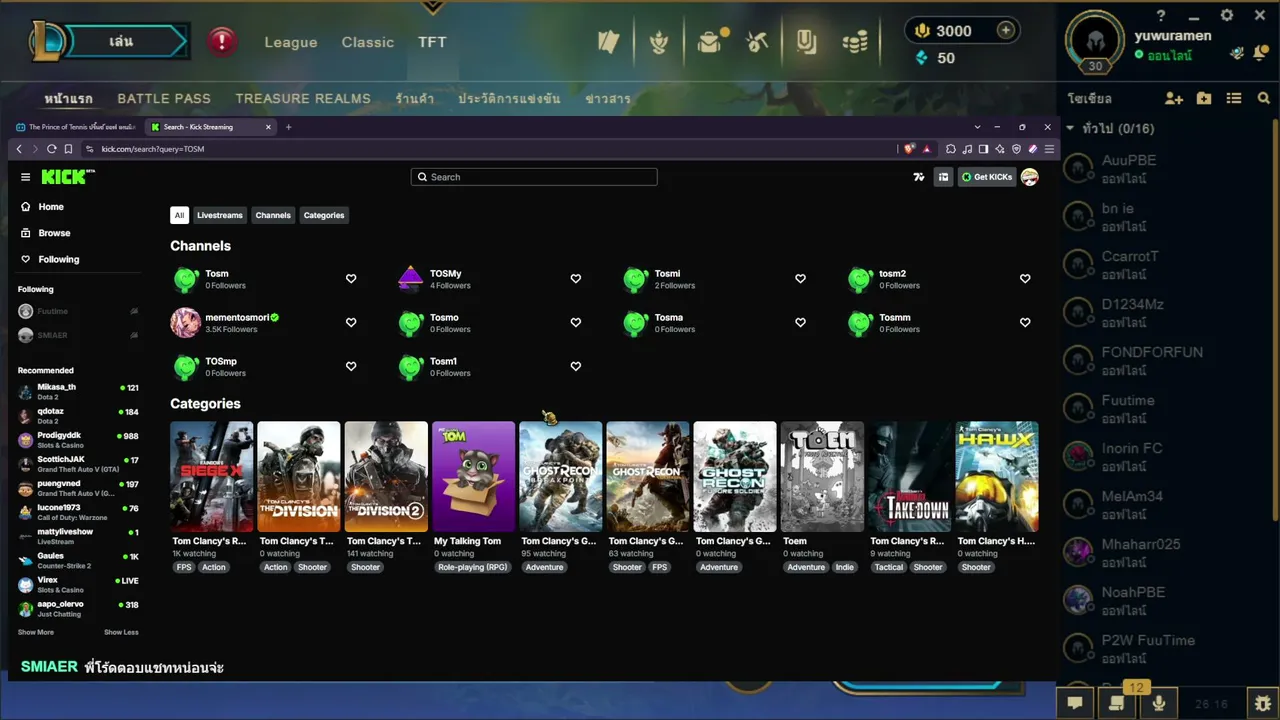The width and height of the screenshot is (1280, 720).
Task: Toggle League voice microphone button
Action: [x=1159, y=703]
